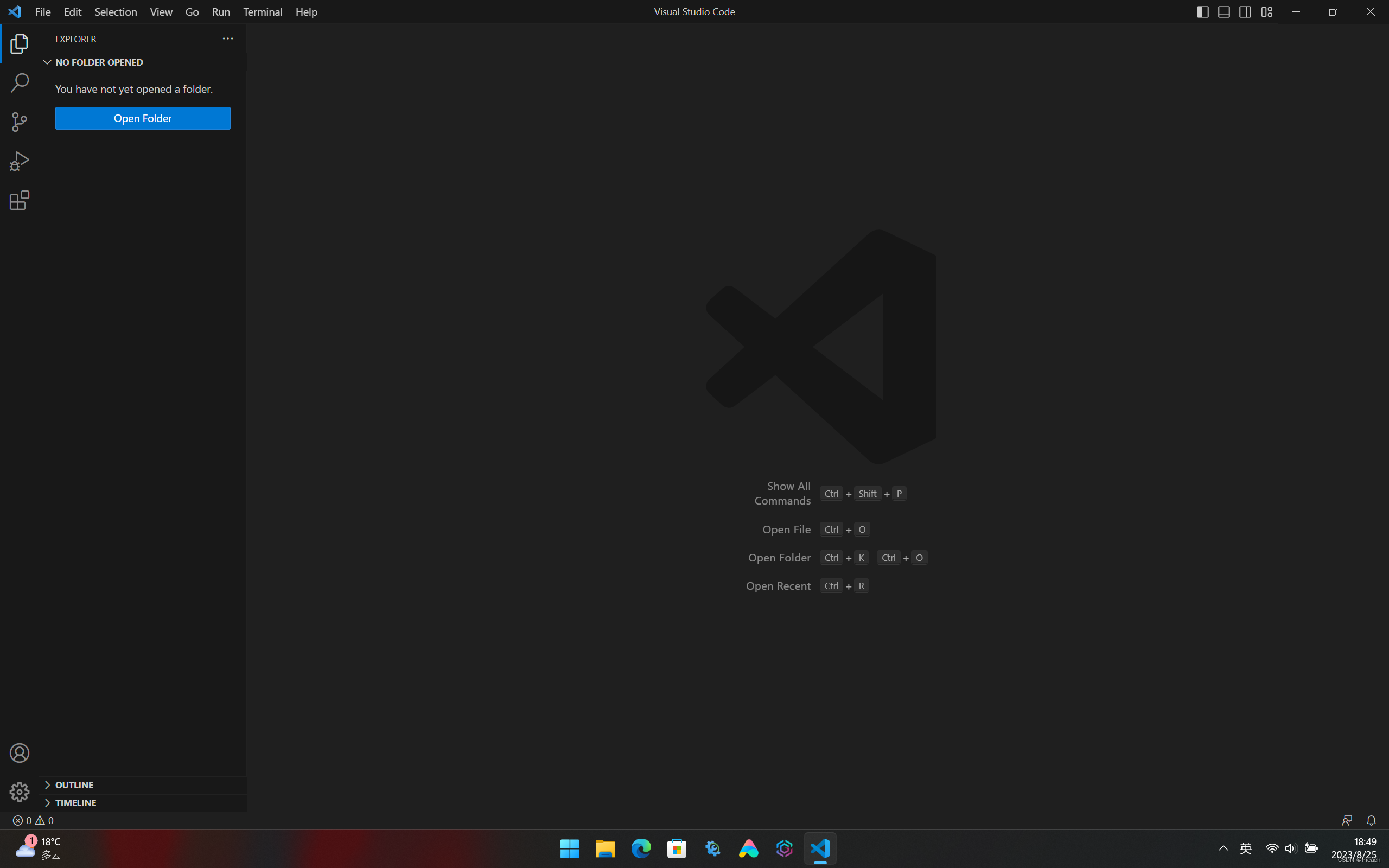Click the notifications bell in status bar

(x=1371, y=820)
